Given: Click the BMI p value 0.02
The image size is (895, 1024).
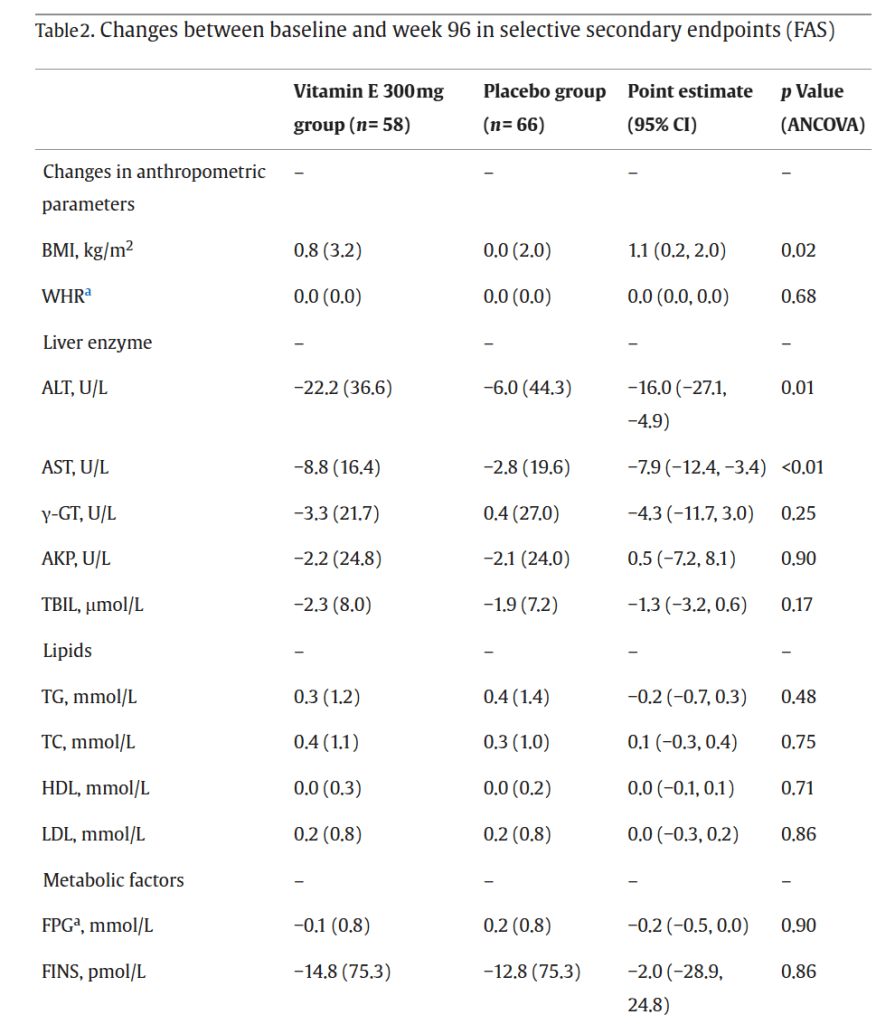Looking at the screenshot, I should pyautogui.click(x=798, y=250).
